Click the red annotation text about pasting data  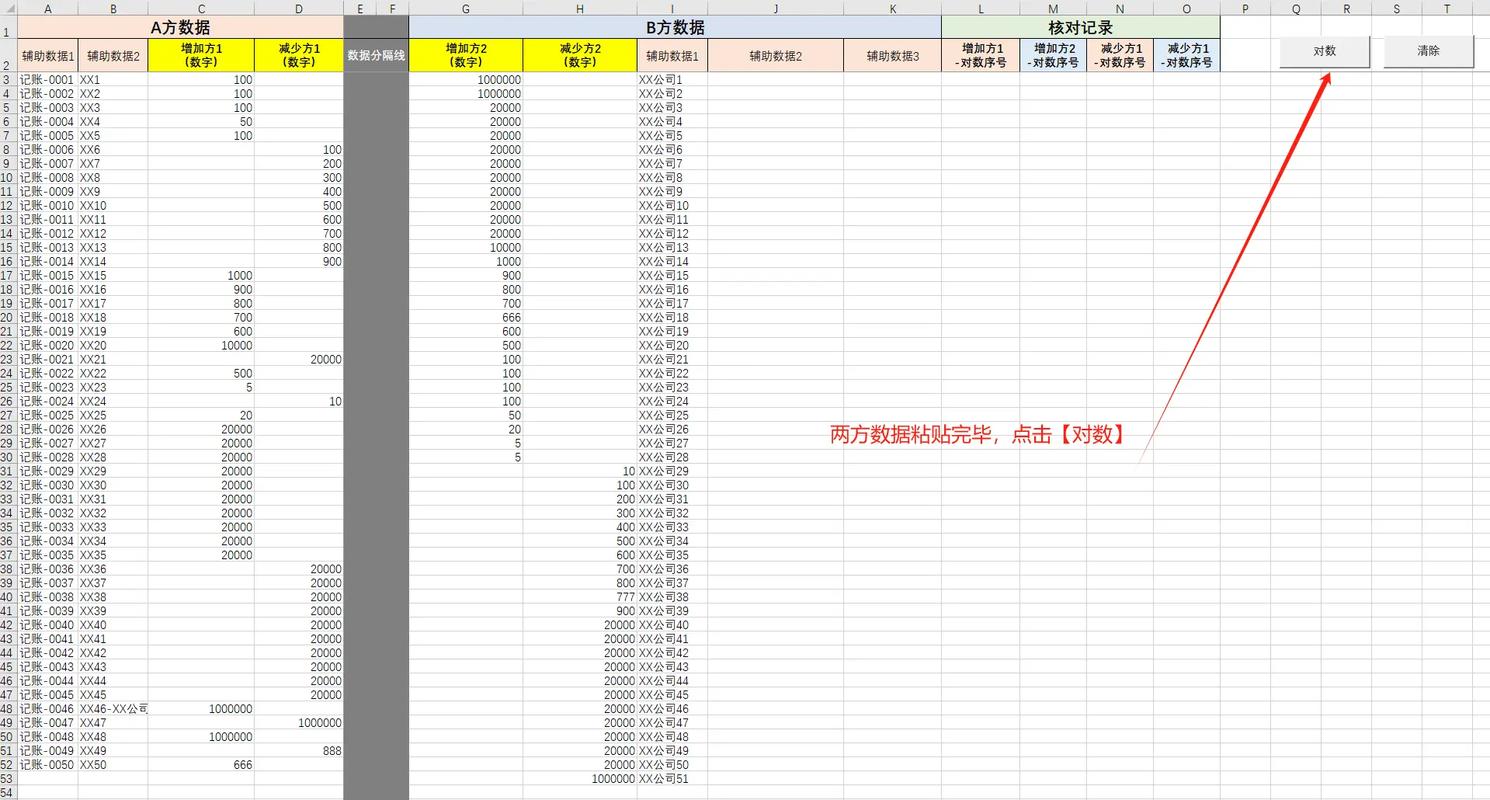tap(975, 434)
